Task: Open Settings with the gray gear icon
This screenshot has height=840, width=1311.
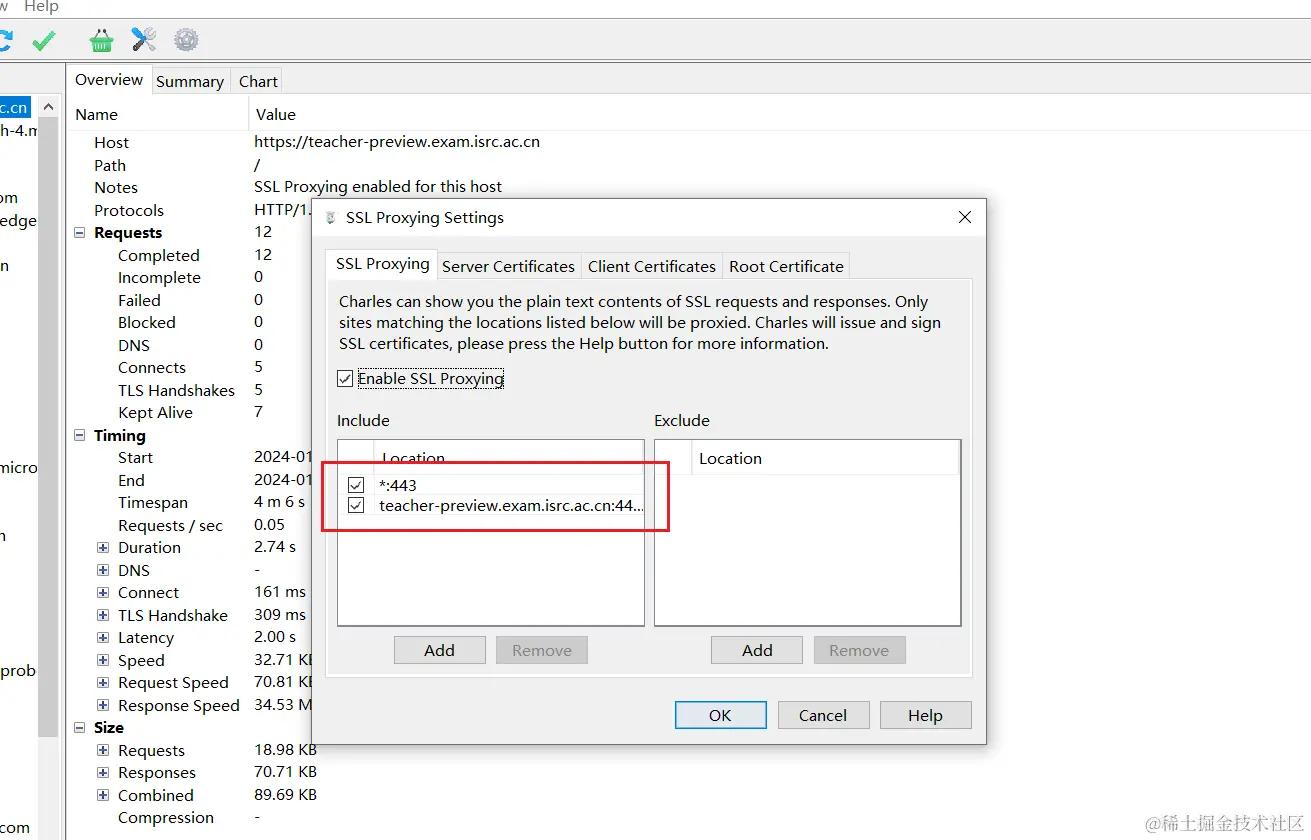Action: [186, 40]
